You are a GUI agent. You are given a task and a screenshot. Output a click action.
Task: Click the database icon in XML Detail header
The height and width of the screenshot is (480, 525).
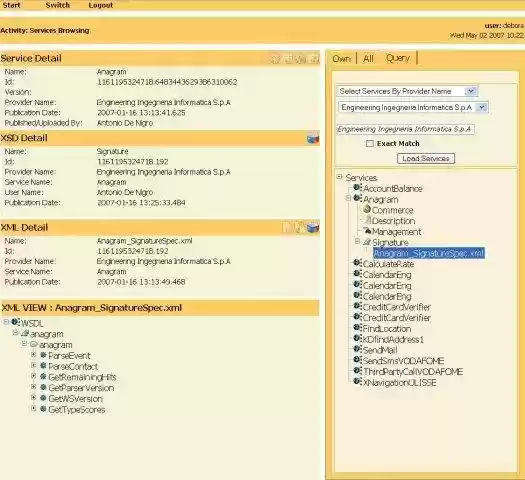(313, 228)
